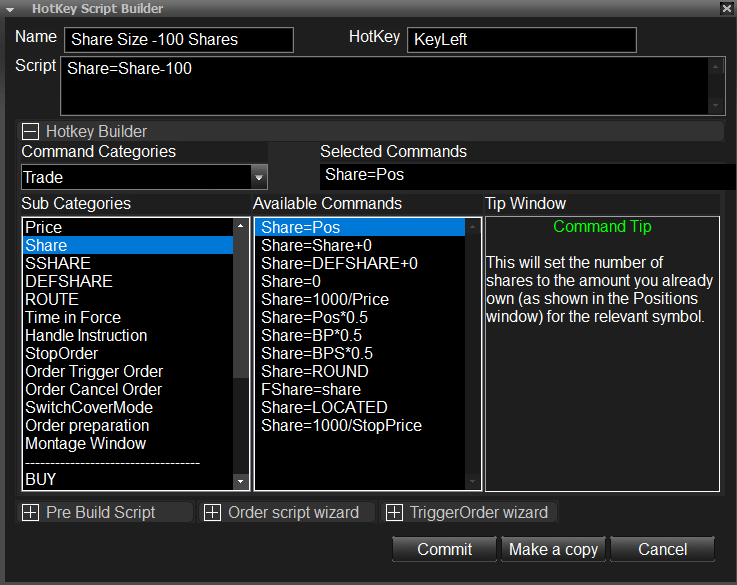Screen dimensions: 737x585
Task: Expand the Pre Build Script section
Action: [x=30, y=512]
